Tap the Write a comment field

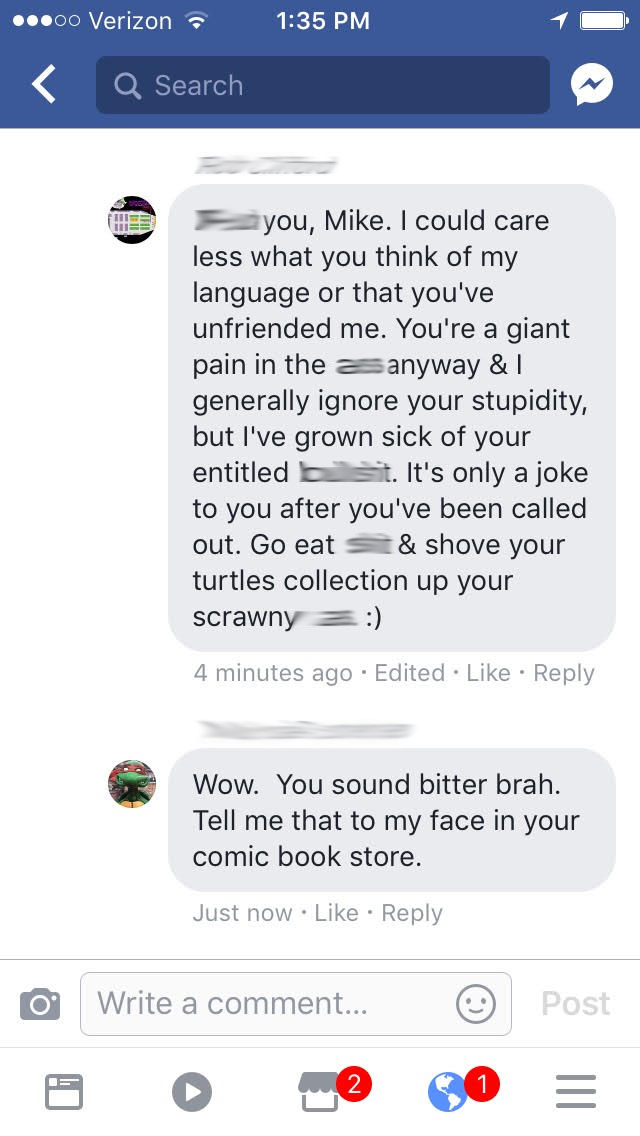[296, 1003]
